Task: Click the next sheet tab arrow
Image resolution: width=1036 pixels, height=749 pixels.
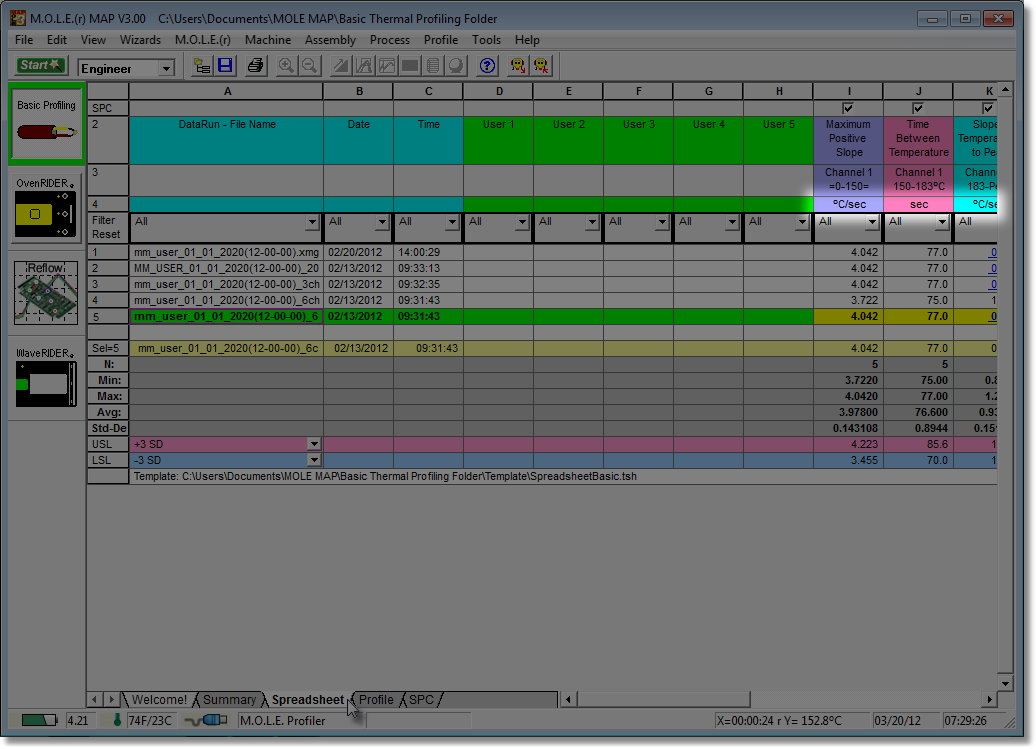Action: coord(111,699)
